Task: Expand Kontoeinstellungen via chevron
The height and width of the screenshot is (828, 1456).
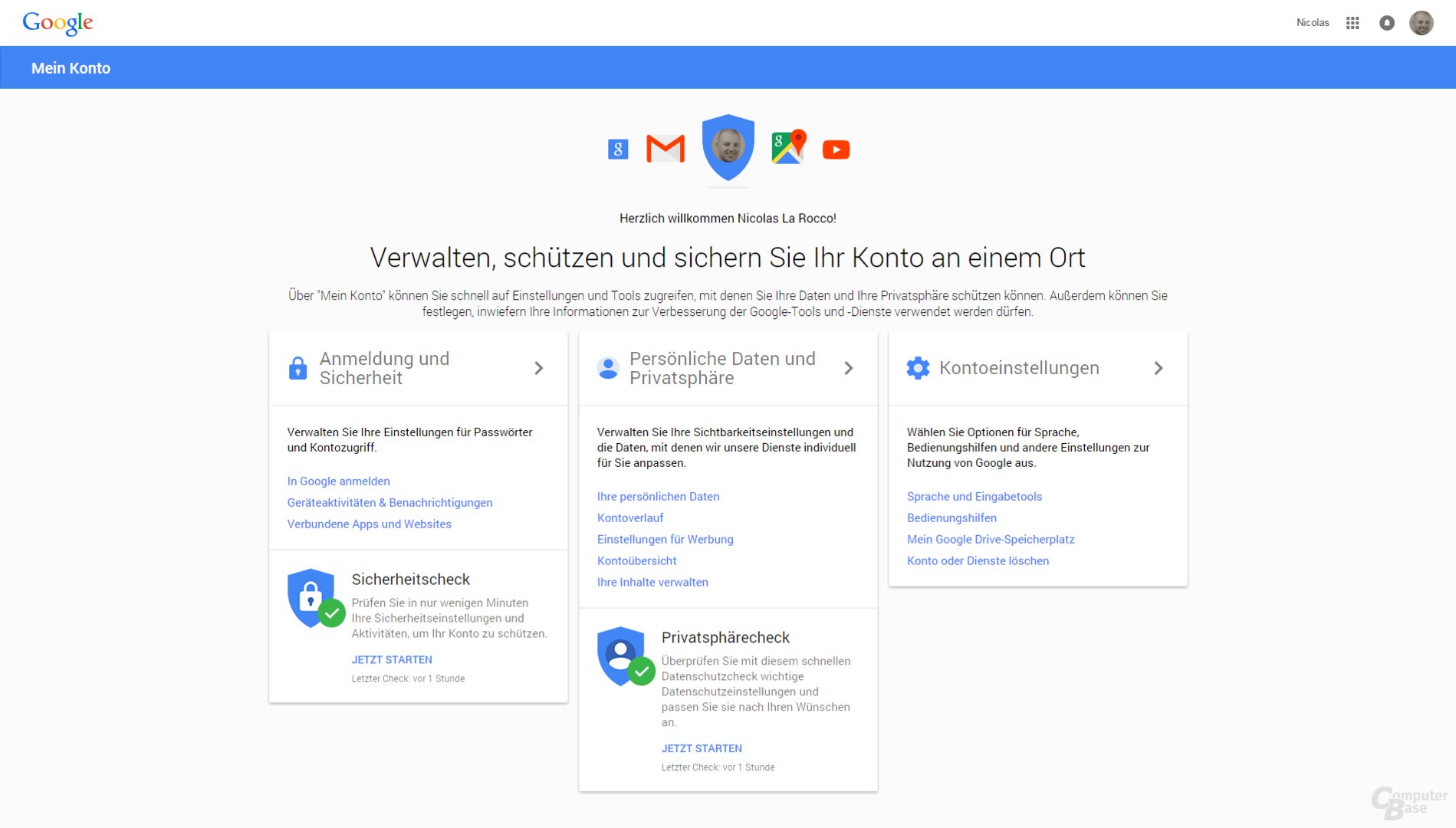Action: (1159, 368)
